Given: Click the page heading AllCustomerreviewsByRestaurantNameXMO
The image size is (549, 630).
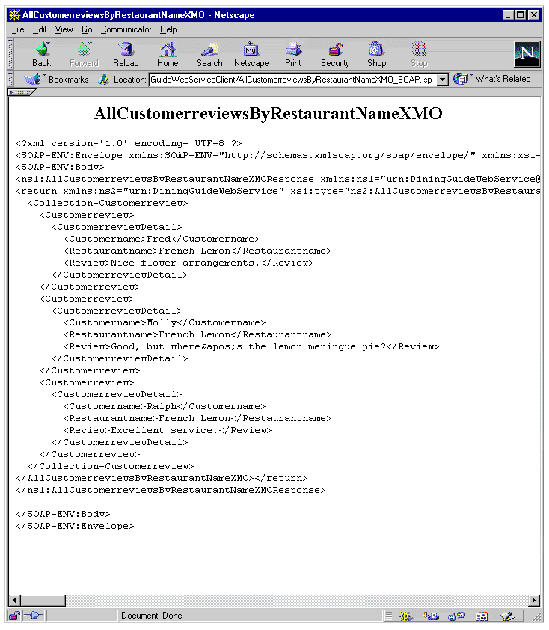Looking at the screenshot, I should point(268,114).
